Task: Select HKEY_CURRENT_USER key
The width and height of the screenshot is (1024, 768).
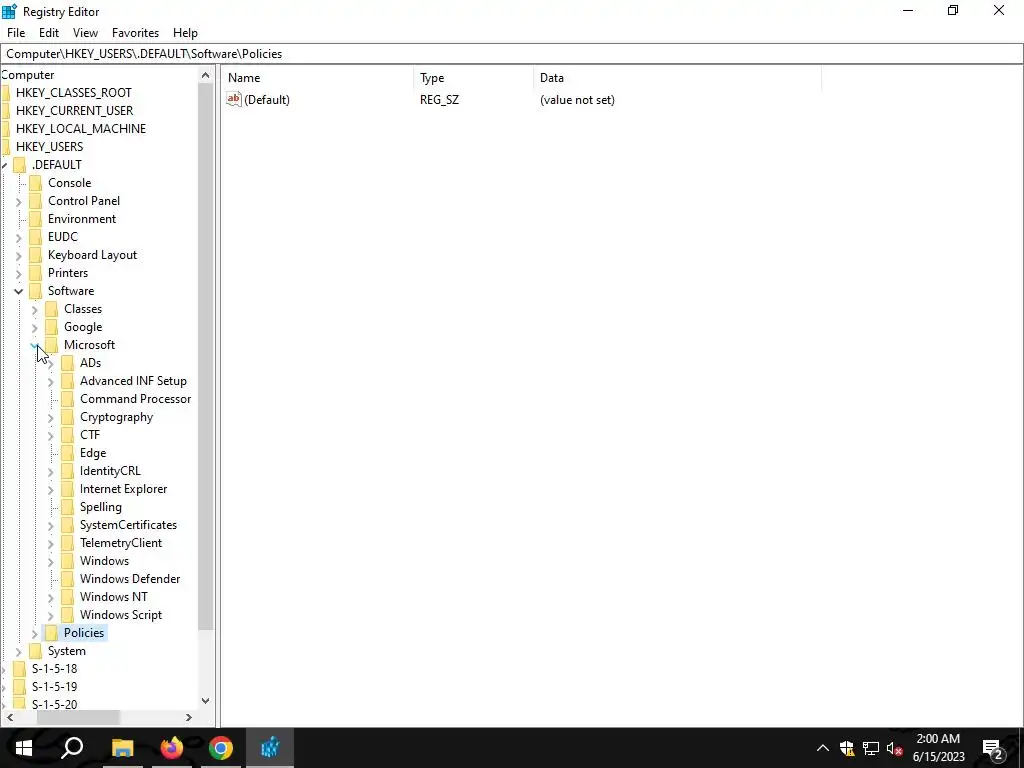Action: pyautogui.click(x=74, y=111)
